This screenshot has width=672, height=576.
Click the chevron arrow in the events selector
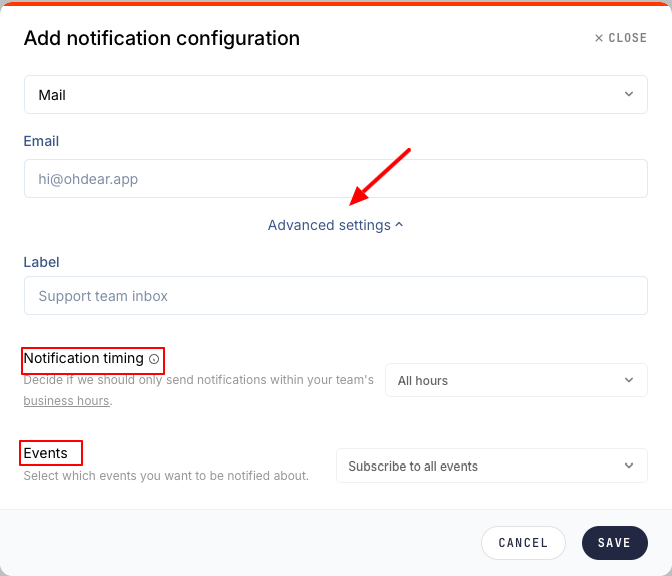[628, 465]
